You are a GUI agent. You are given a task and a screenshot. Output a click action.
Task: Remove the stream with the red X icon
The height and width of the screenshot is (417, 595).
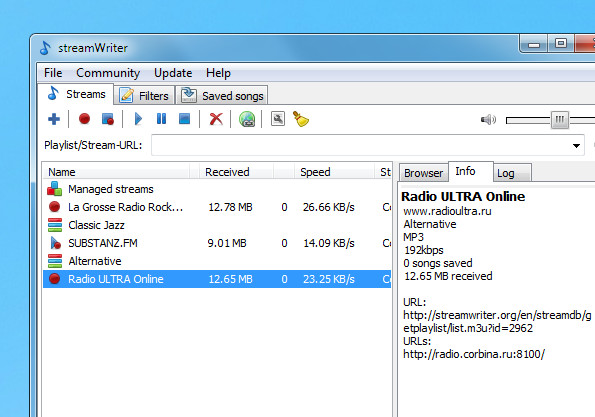[x=216, y=119]
